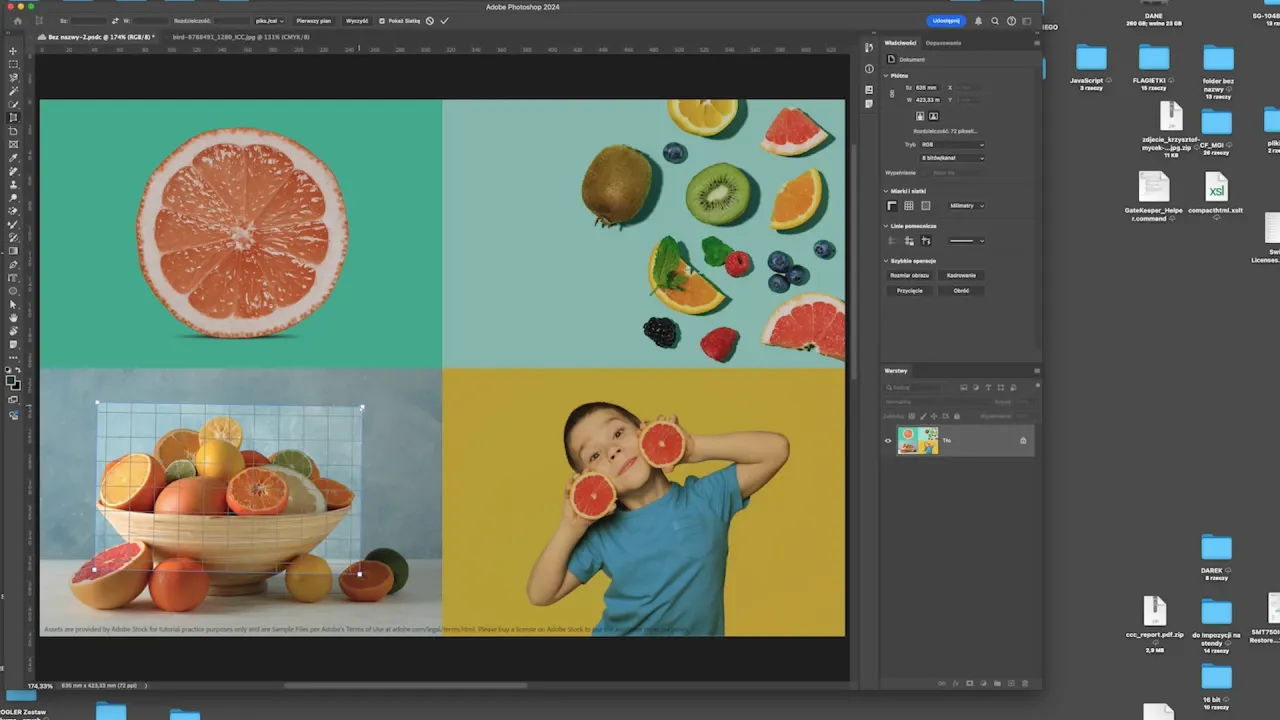Click the W canvas height field 423,33 mm
1280x720 pixels.
(928, 99)
